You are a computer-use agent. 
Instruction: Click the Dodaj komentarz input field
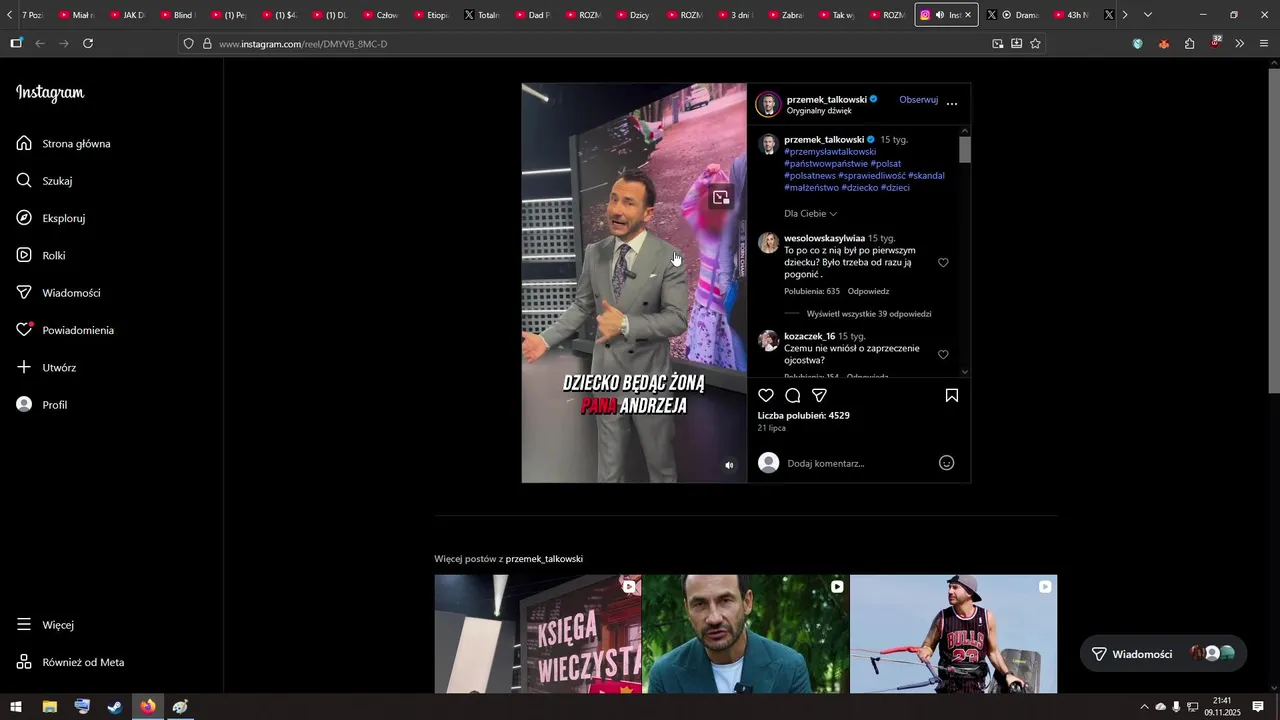click(858, 463)
